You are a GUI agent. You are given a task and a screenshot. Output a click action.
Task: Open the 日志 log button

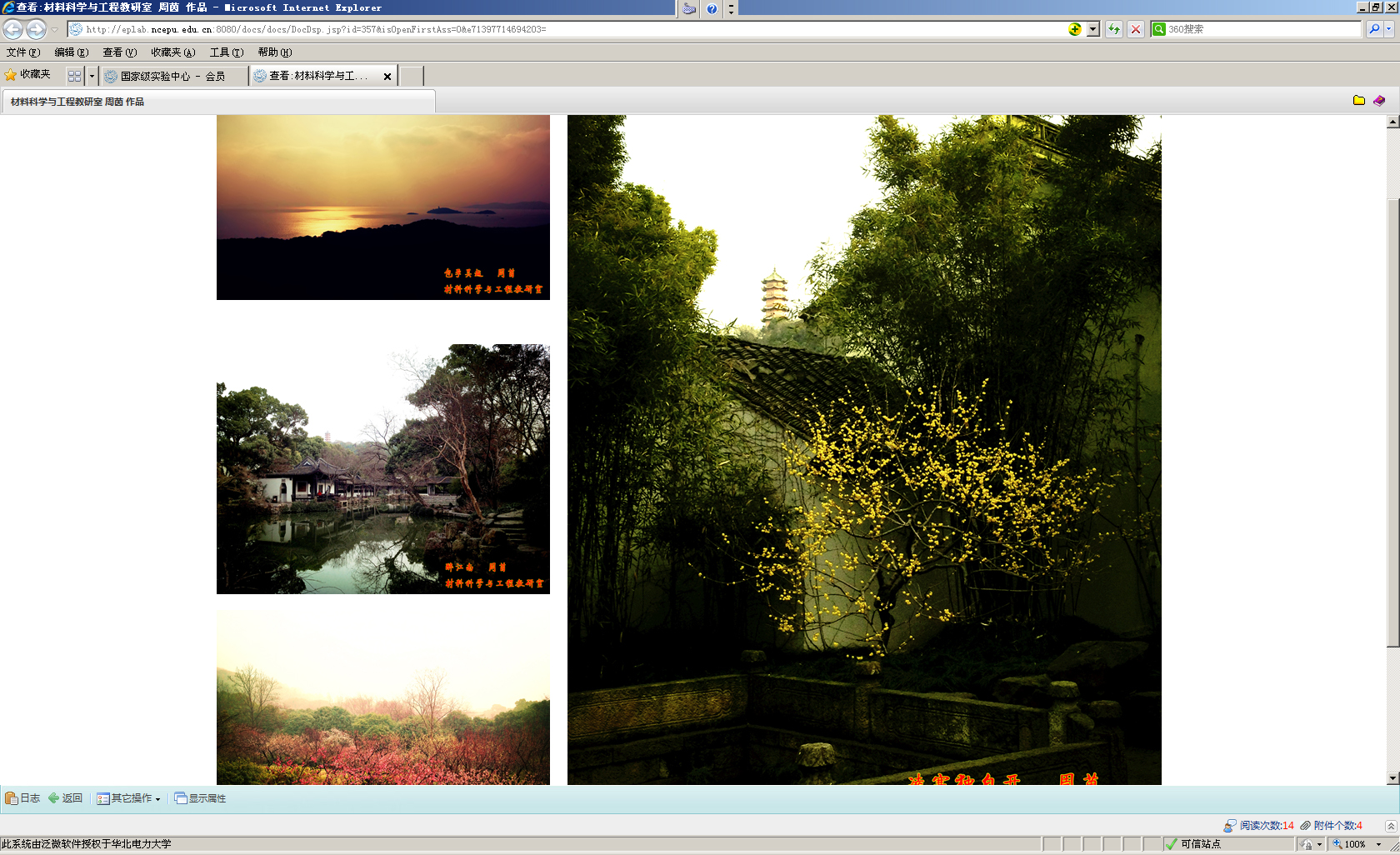[22, 798]
